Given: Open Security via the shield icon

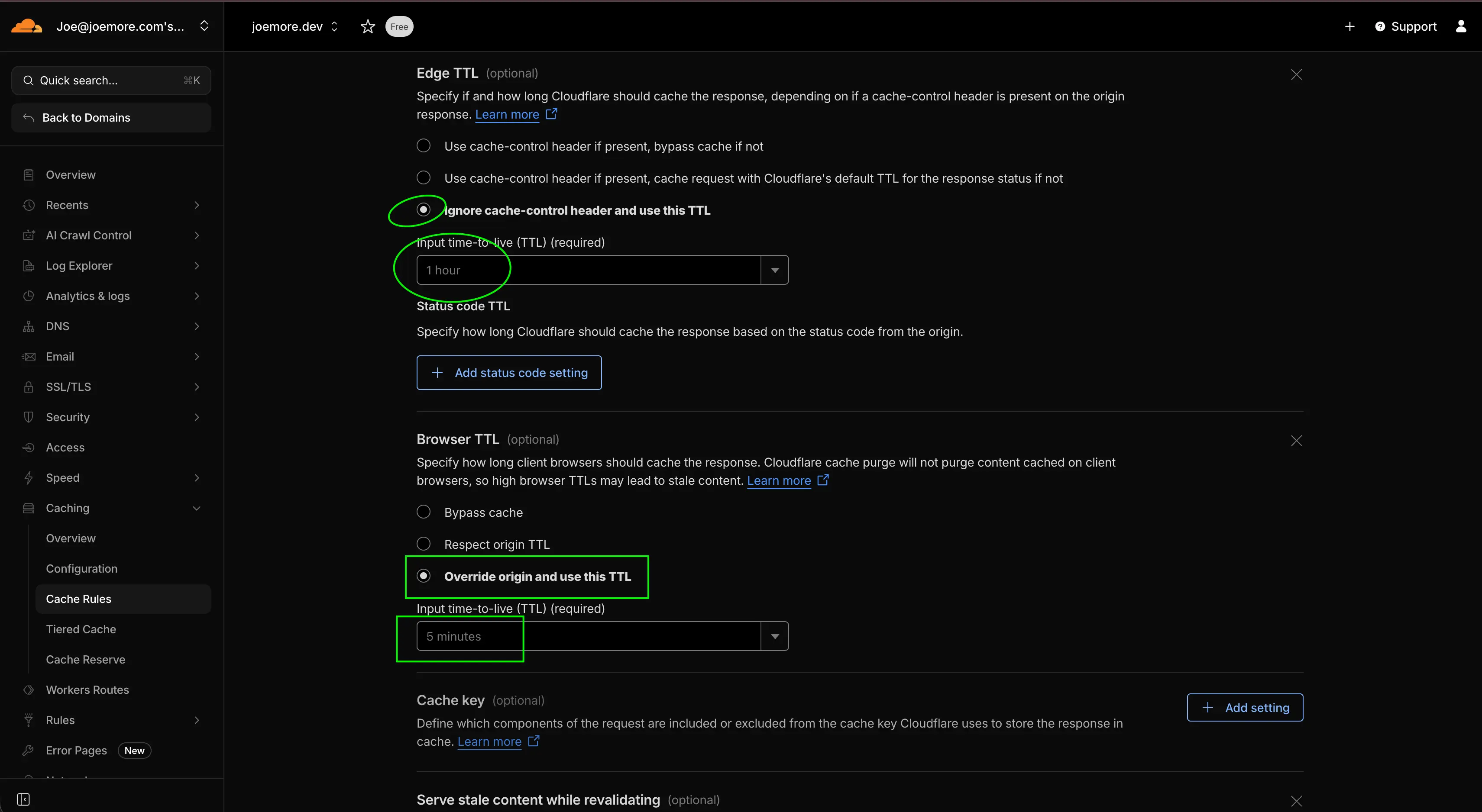Looking at the screenshot, I should coord(29,417).
